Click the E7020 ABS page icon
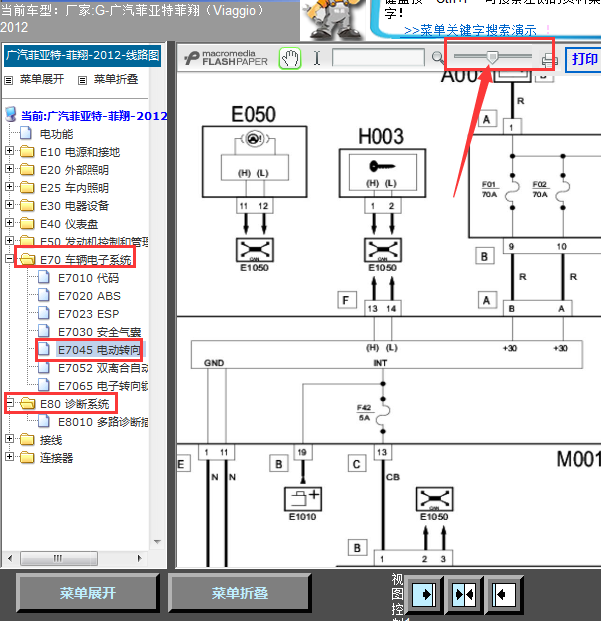 (44, 295)
